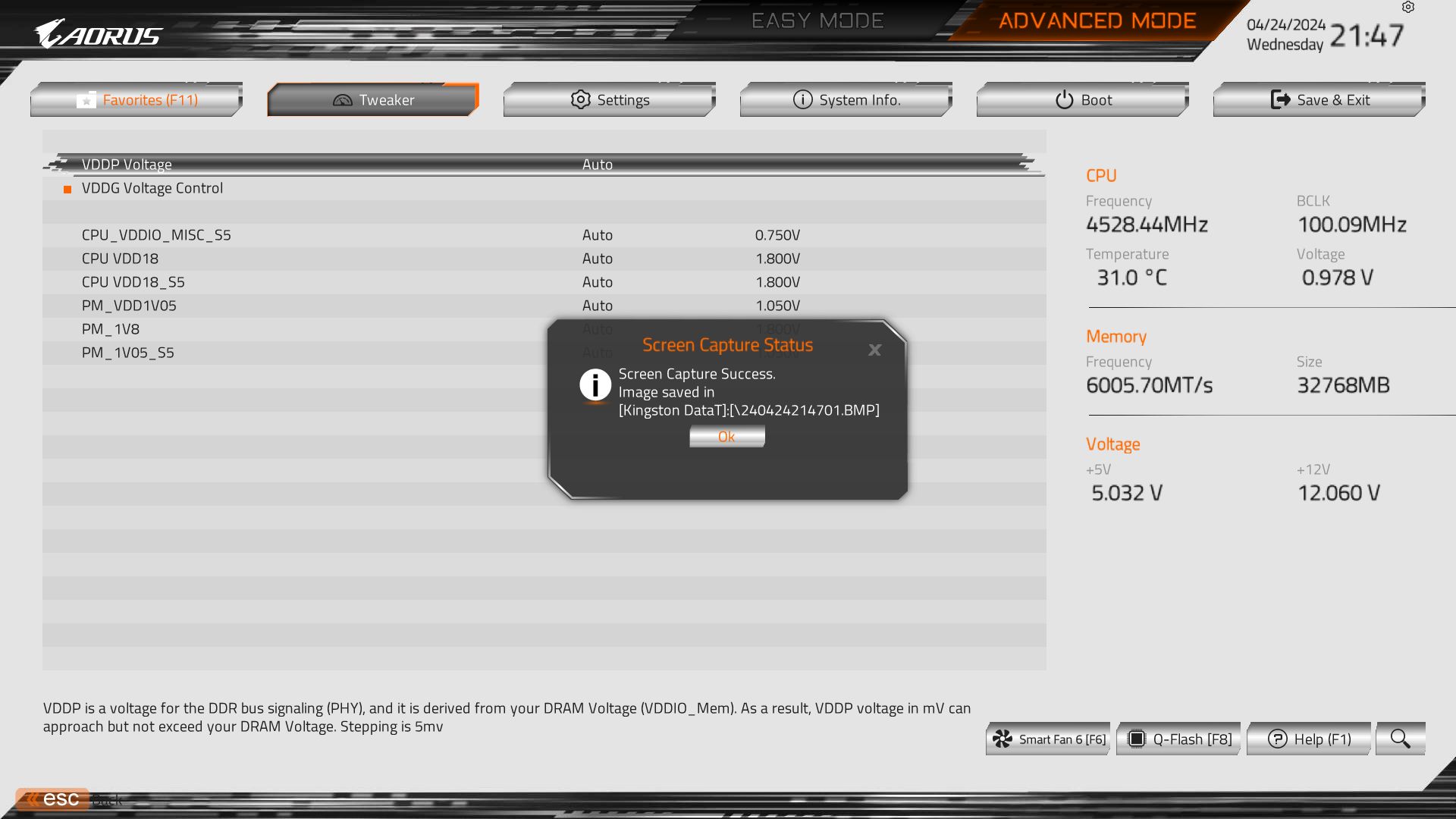1456x819 pixels.
Task: Enable VDDP Voltage Auto setting
Action: click(x=597, y=163)
